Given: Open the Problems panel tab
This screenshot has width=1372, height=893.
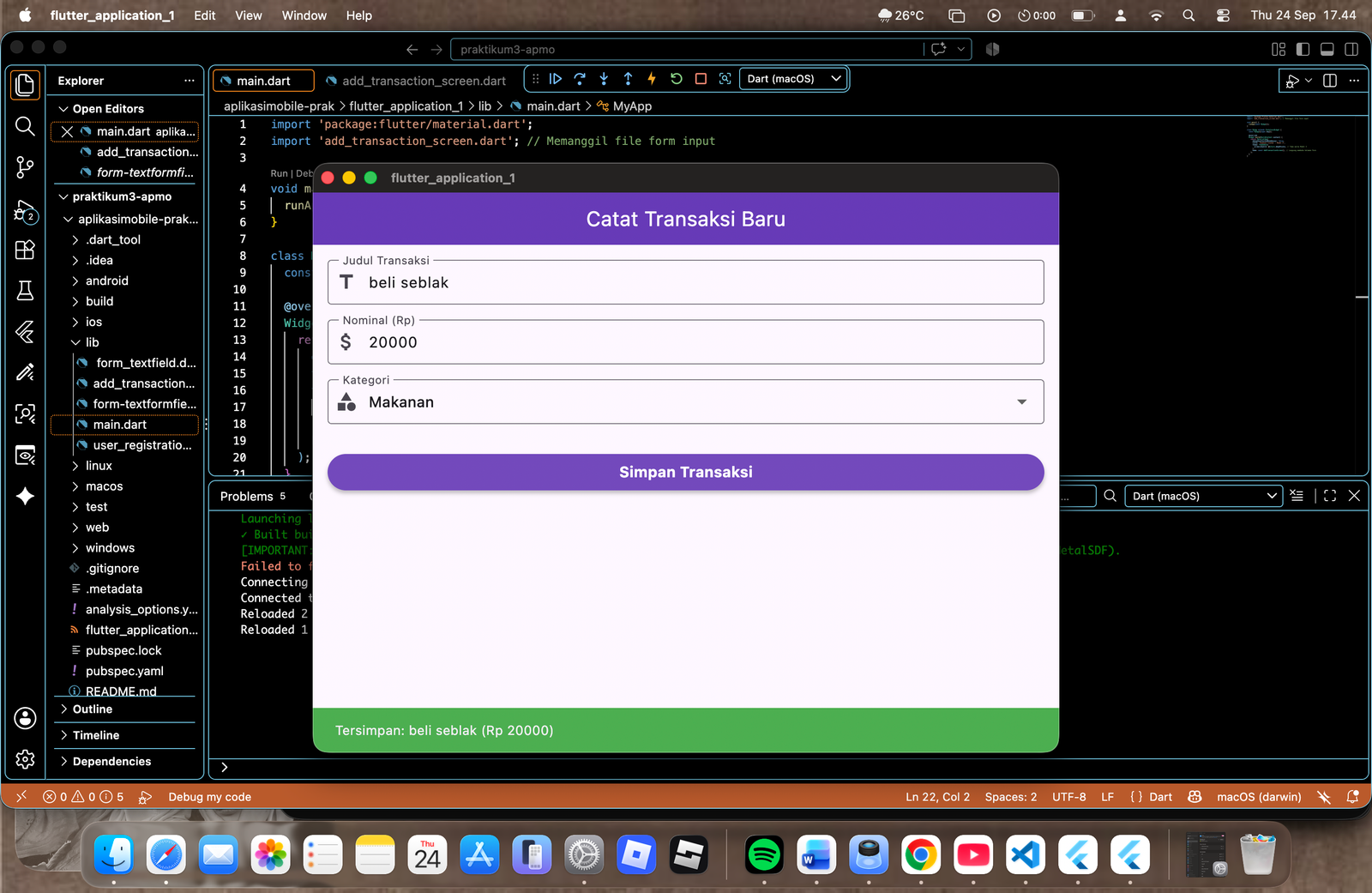Looking at the screenshot, I should click(x=253, y=497).
